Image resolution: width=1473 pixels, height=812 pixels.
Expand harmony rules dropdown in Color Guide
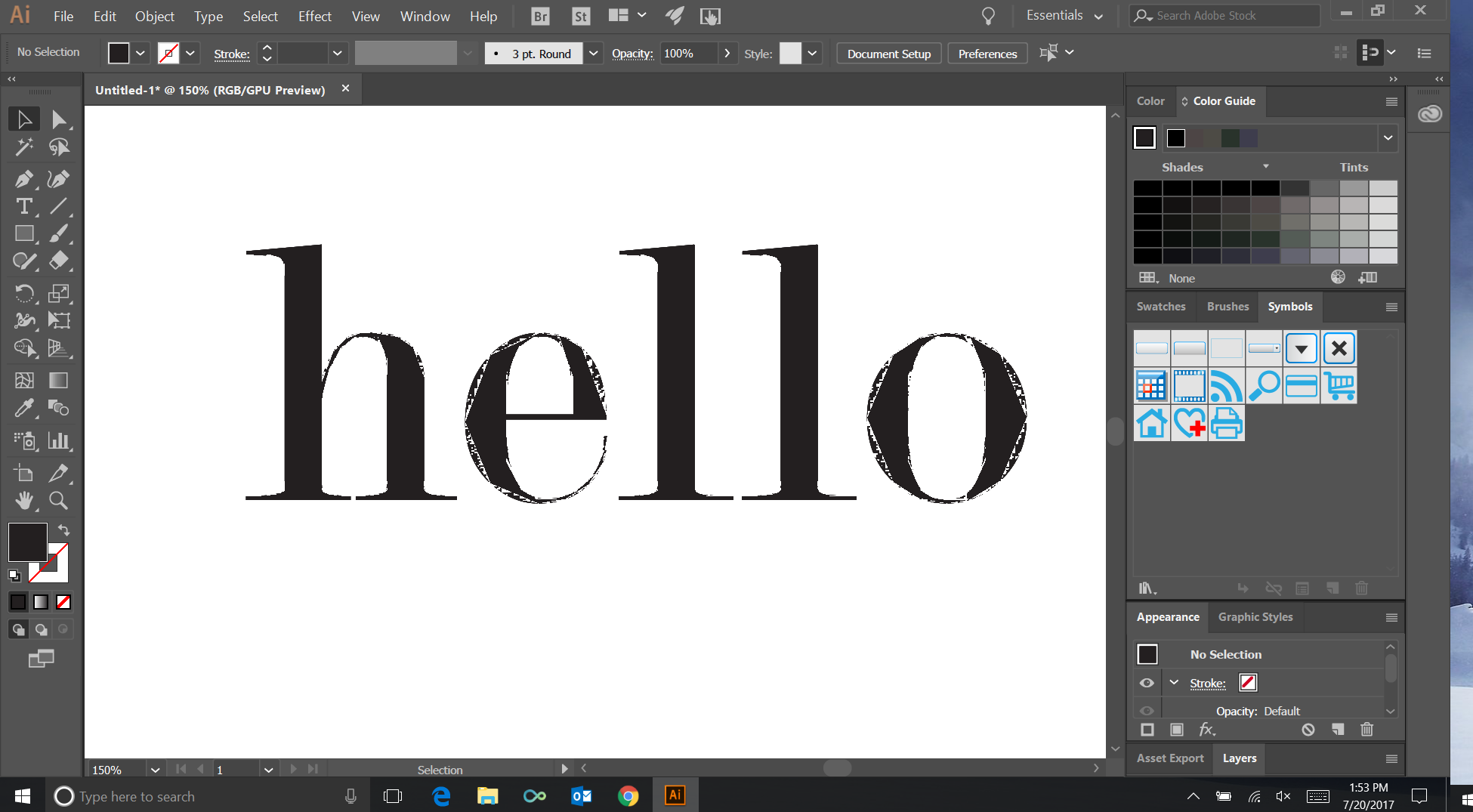pyautogui.click(x=1388, y=137)
